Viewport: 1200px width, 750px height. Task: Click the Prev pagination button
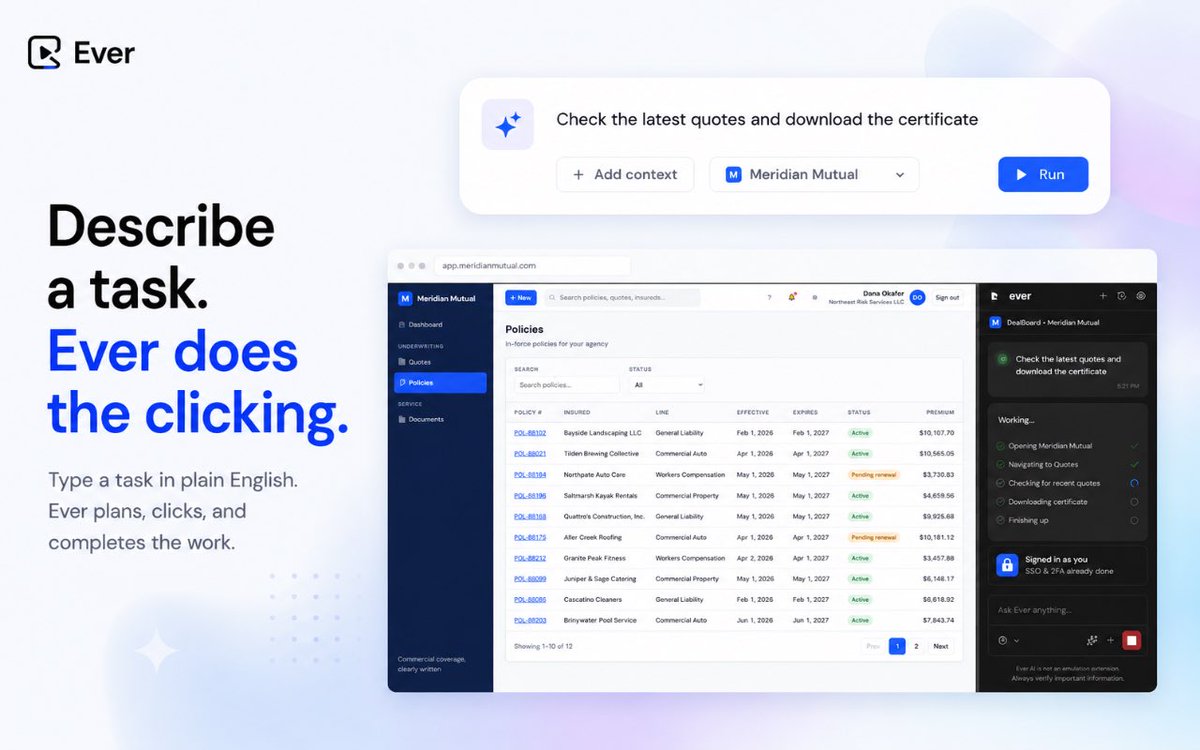873,647
